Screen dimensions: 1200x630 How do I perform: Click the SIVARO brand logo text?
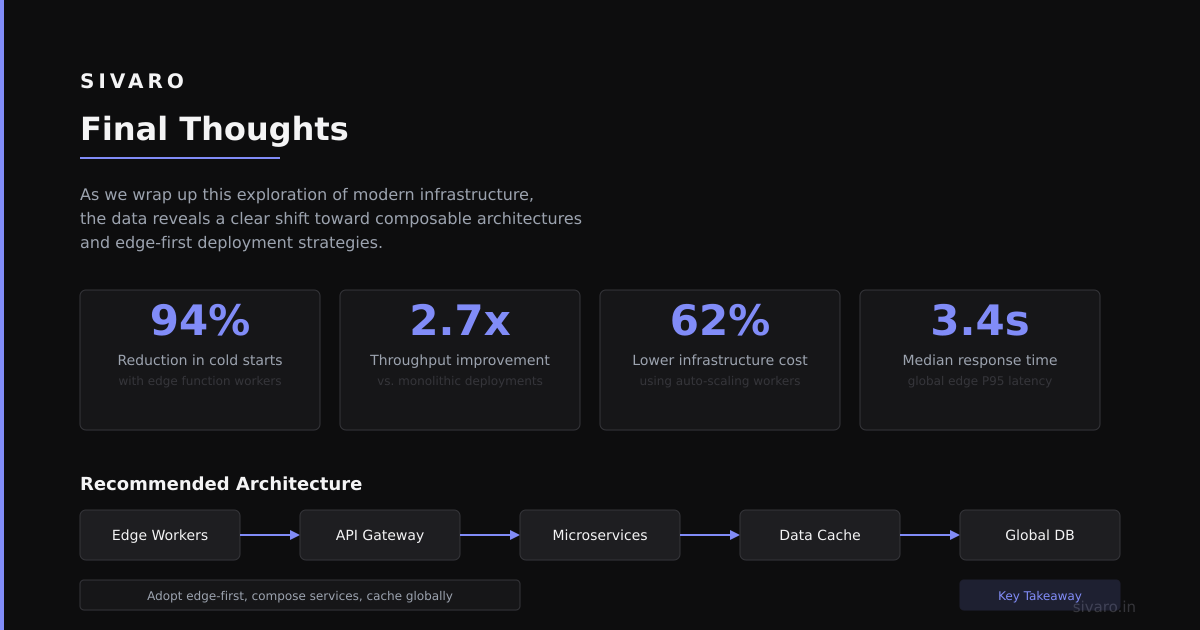(x=133, y=81)
